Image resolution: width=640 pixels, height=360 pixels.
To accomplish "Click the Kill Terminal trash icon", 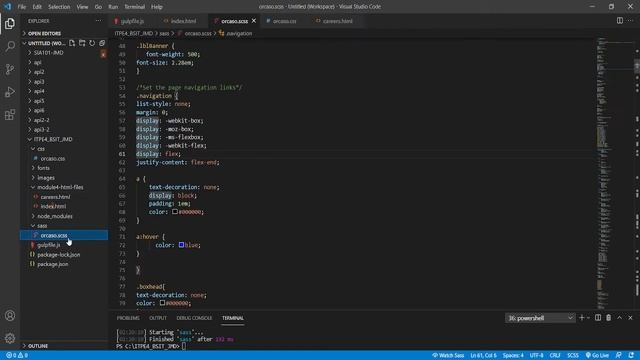I will click(609, 318).
